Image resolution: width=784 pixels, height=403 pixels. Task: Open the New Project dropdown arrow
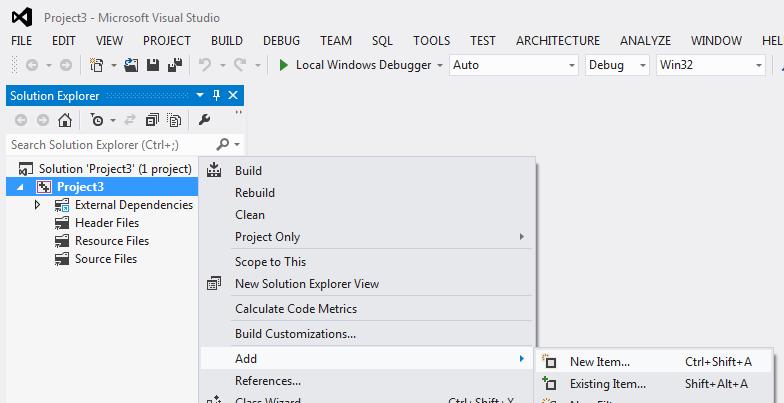coord(114,66)
